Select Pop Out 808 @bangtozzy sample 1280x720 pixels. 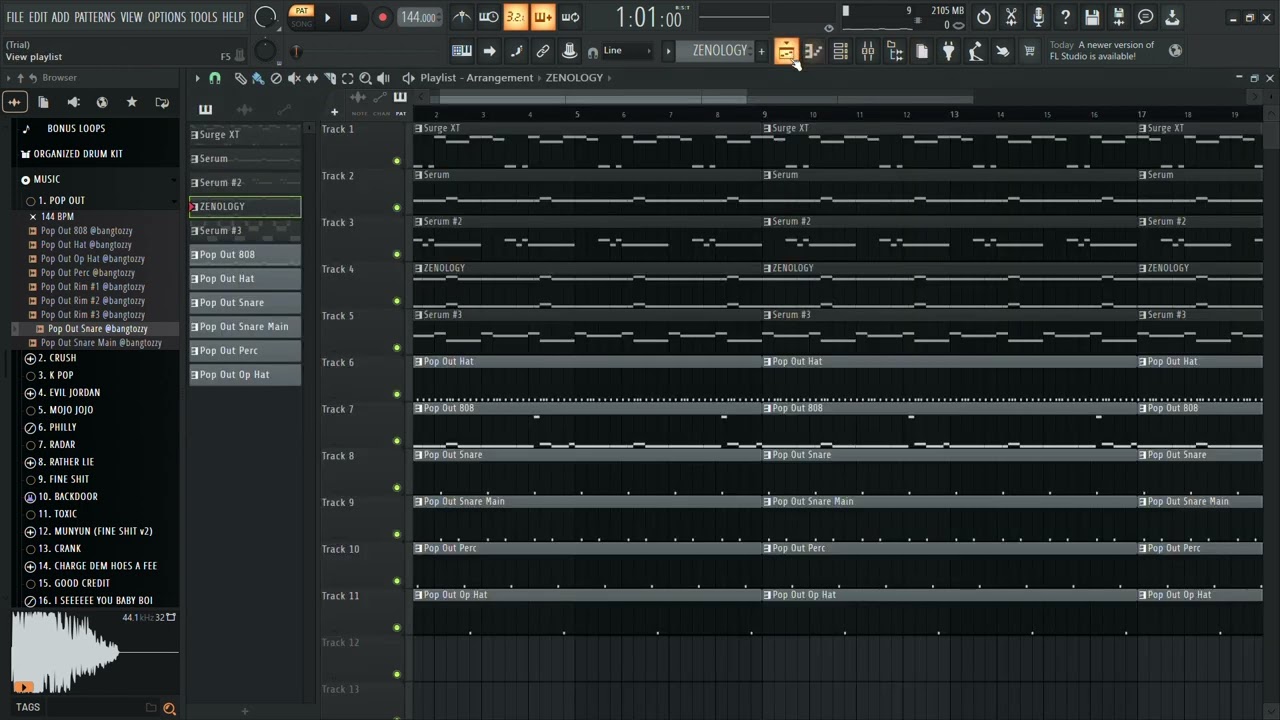click(x=86, y=231)
